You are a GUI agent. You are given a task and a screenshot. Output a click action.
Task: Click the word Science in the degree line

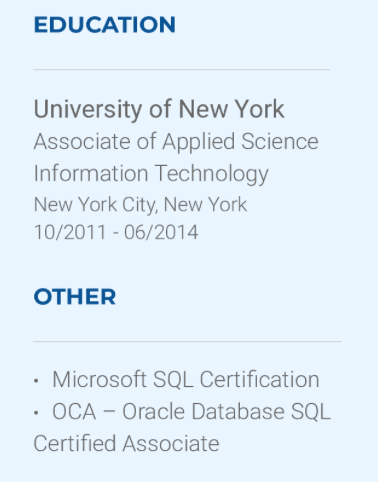[x=280, y=142]
